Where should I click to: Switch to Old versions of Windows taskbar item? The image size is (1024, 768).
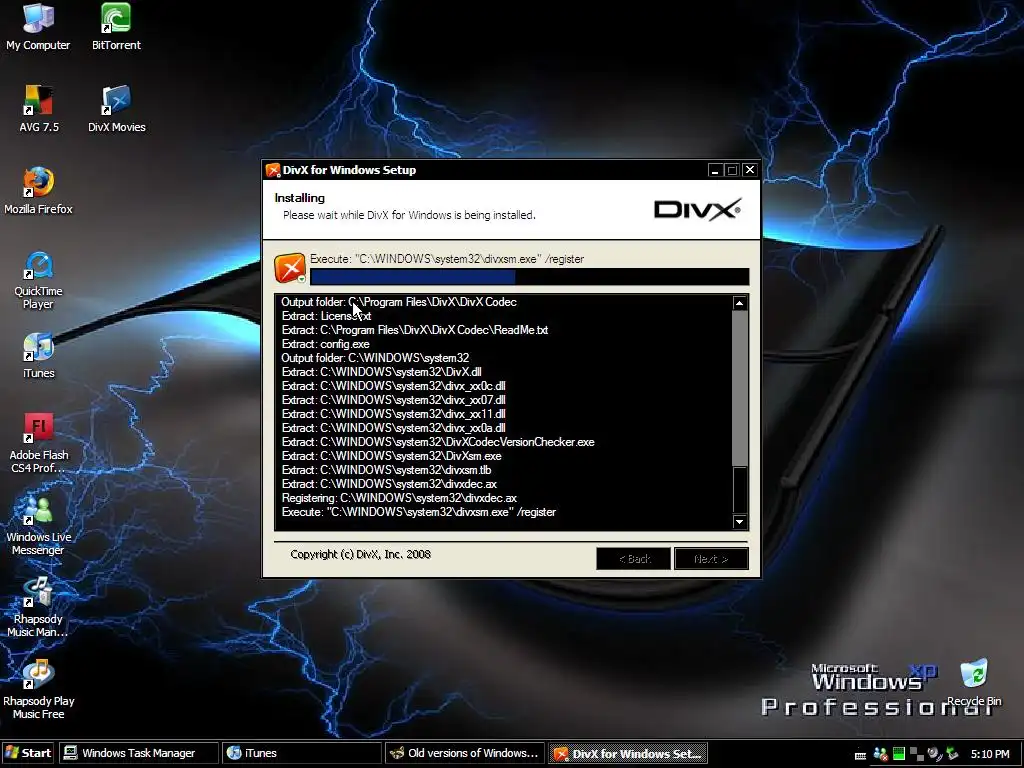[464, 753]
